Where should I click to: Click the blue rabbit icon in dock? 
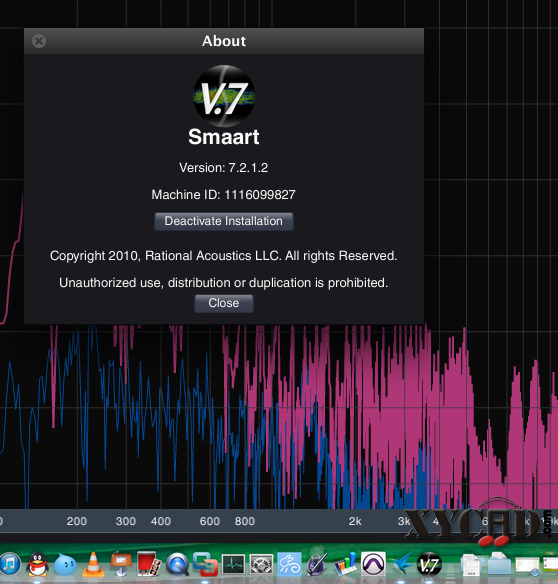pos(289,564)
